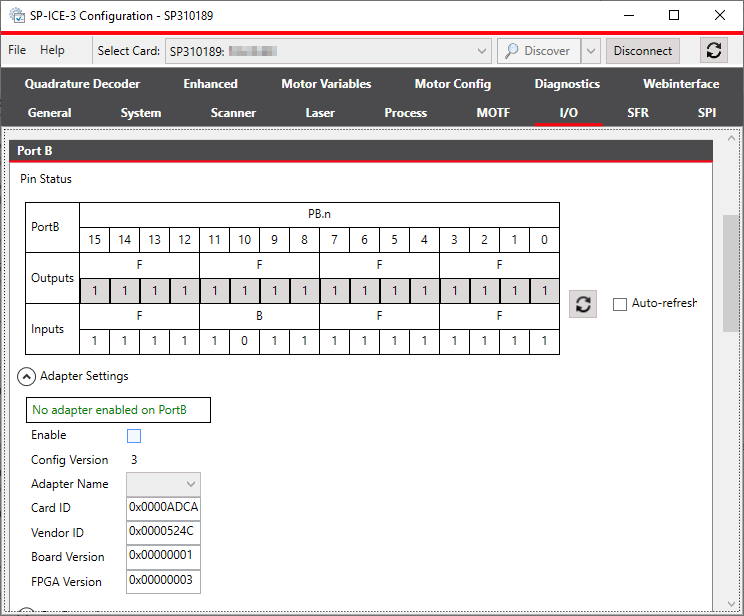Open the Discover dropdown arrow

[x=591, y=51]
